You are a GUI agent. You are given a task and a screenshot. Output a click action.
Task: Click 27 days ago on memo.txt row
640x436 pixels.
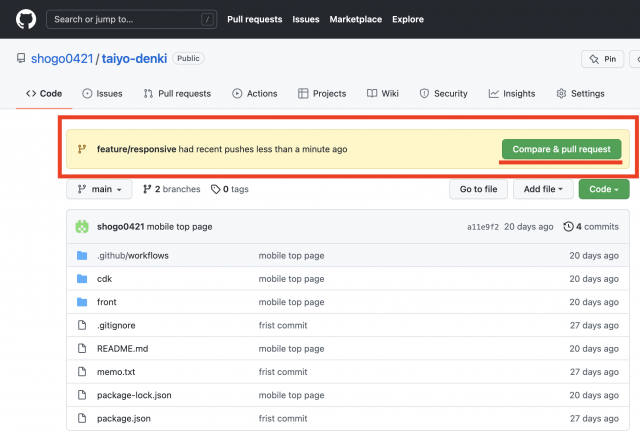coord(594,372)
